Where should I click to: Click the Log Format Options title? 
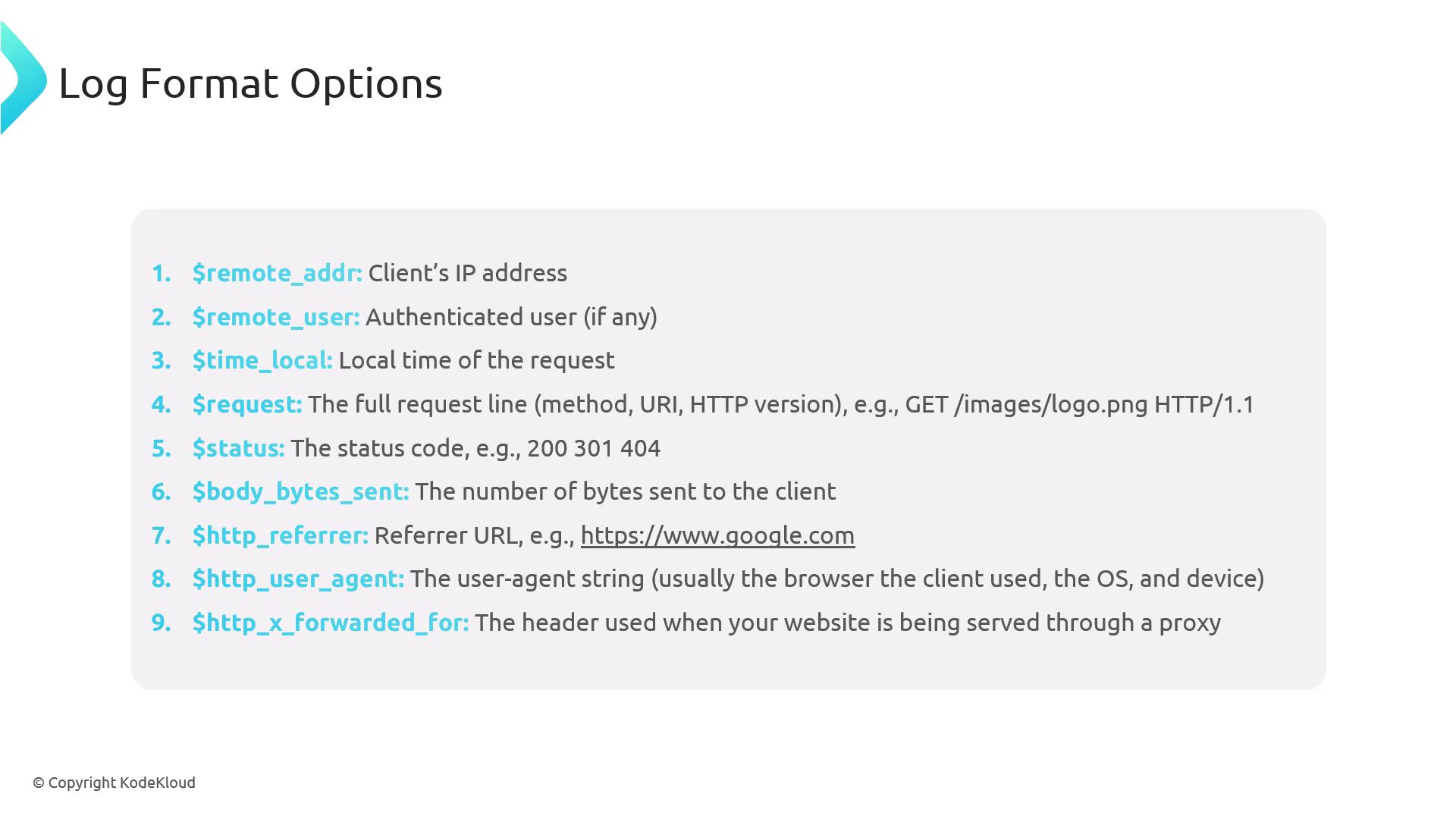click(250, 83)
